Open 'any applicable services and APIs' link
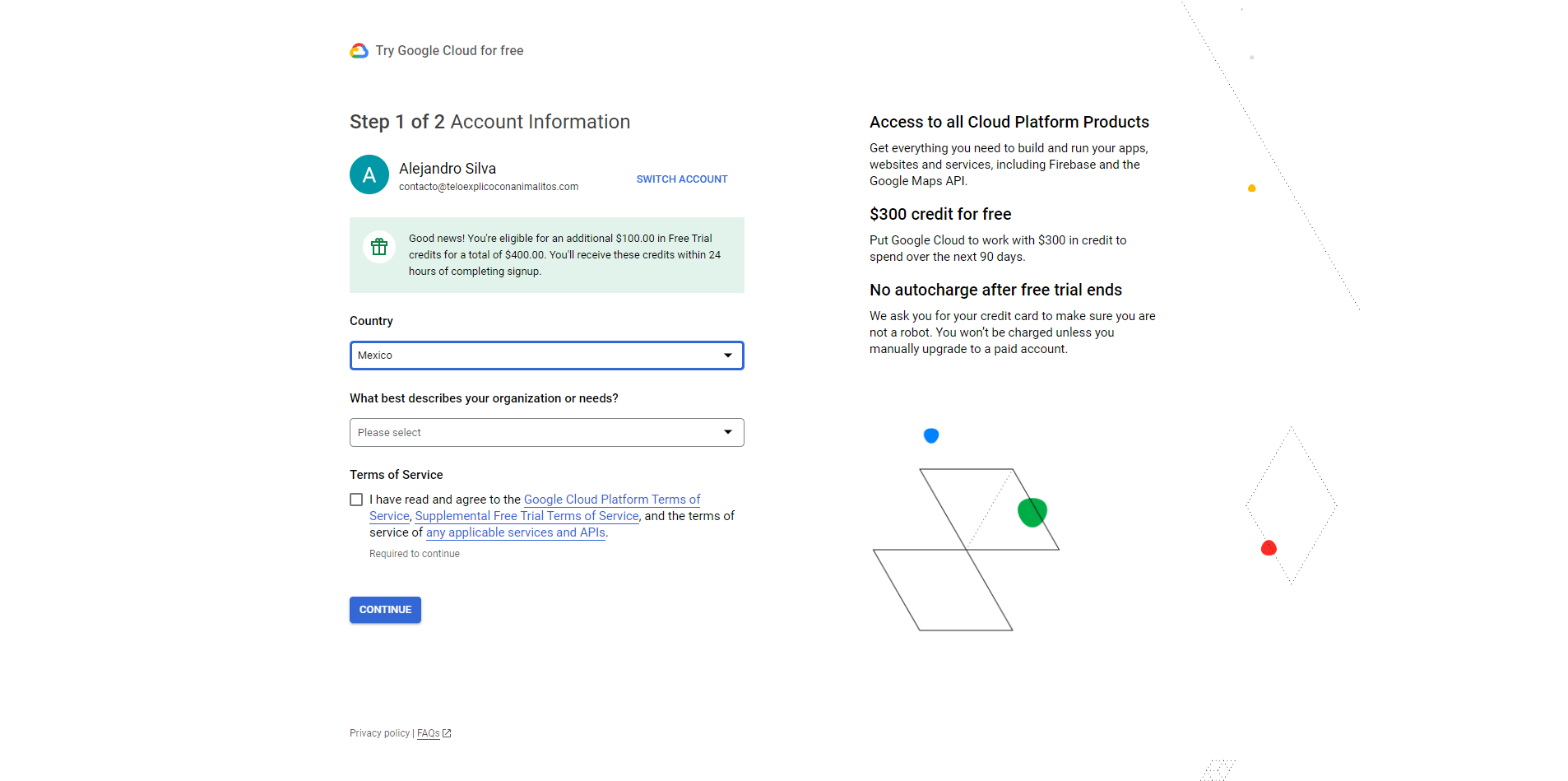This screenshot has width=1568, height=781. 515,532
